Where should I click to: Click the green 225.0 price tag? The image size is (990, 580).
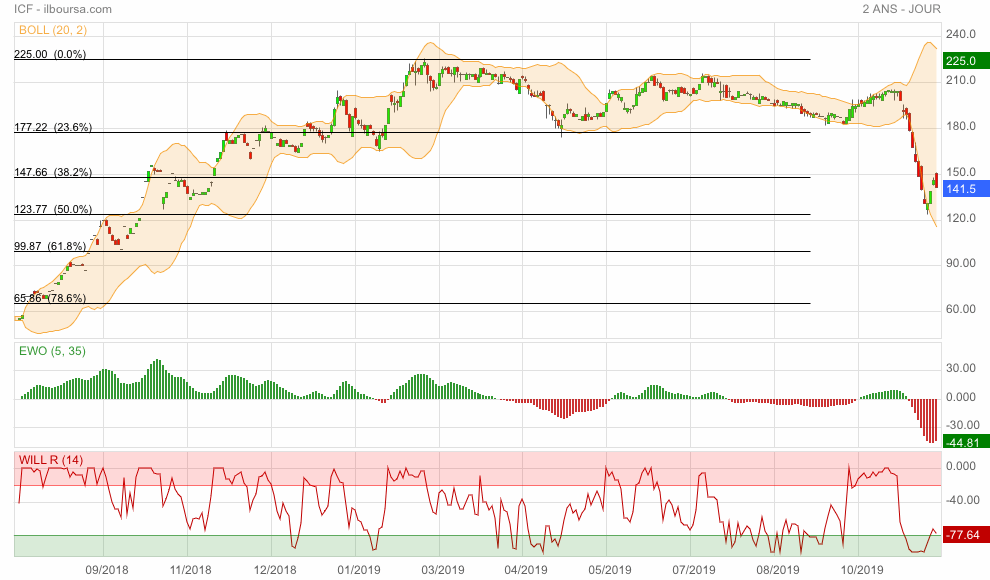(966, 61)
